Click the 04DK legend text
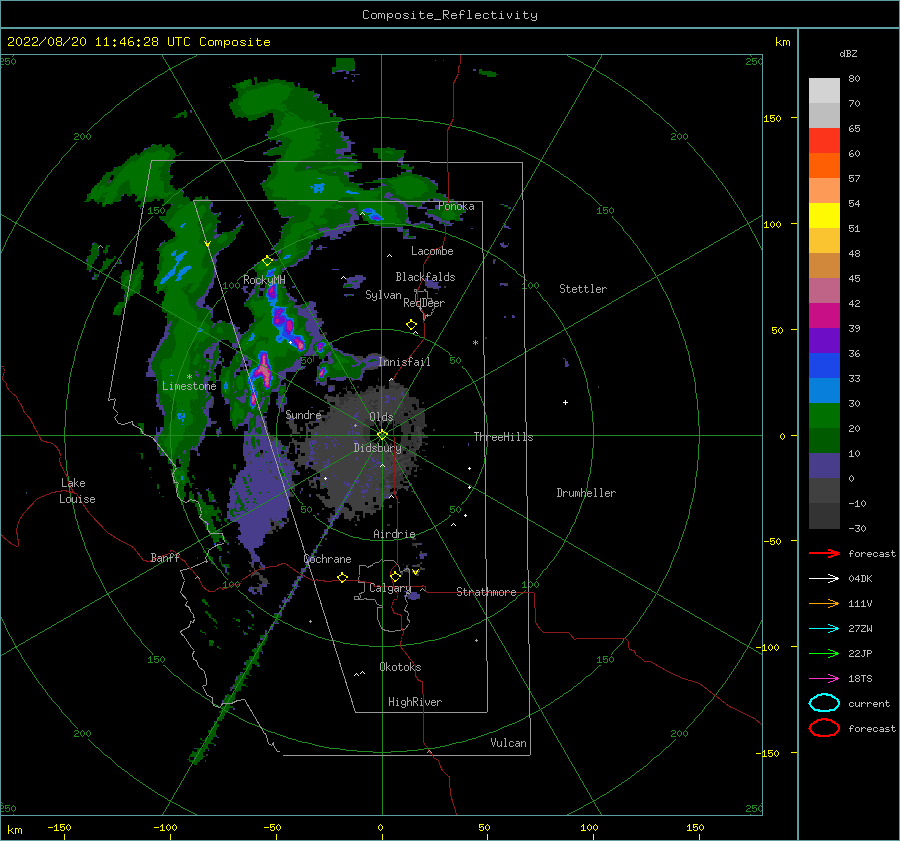Screen dimensions: 900x841 coord(860,579)
